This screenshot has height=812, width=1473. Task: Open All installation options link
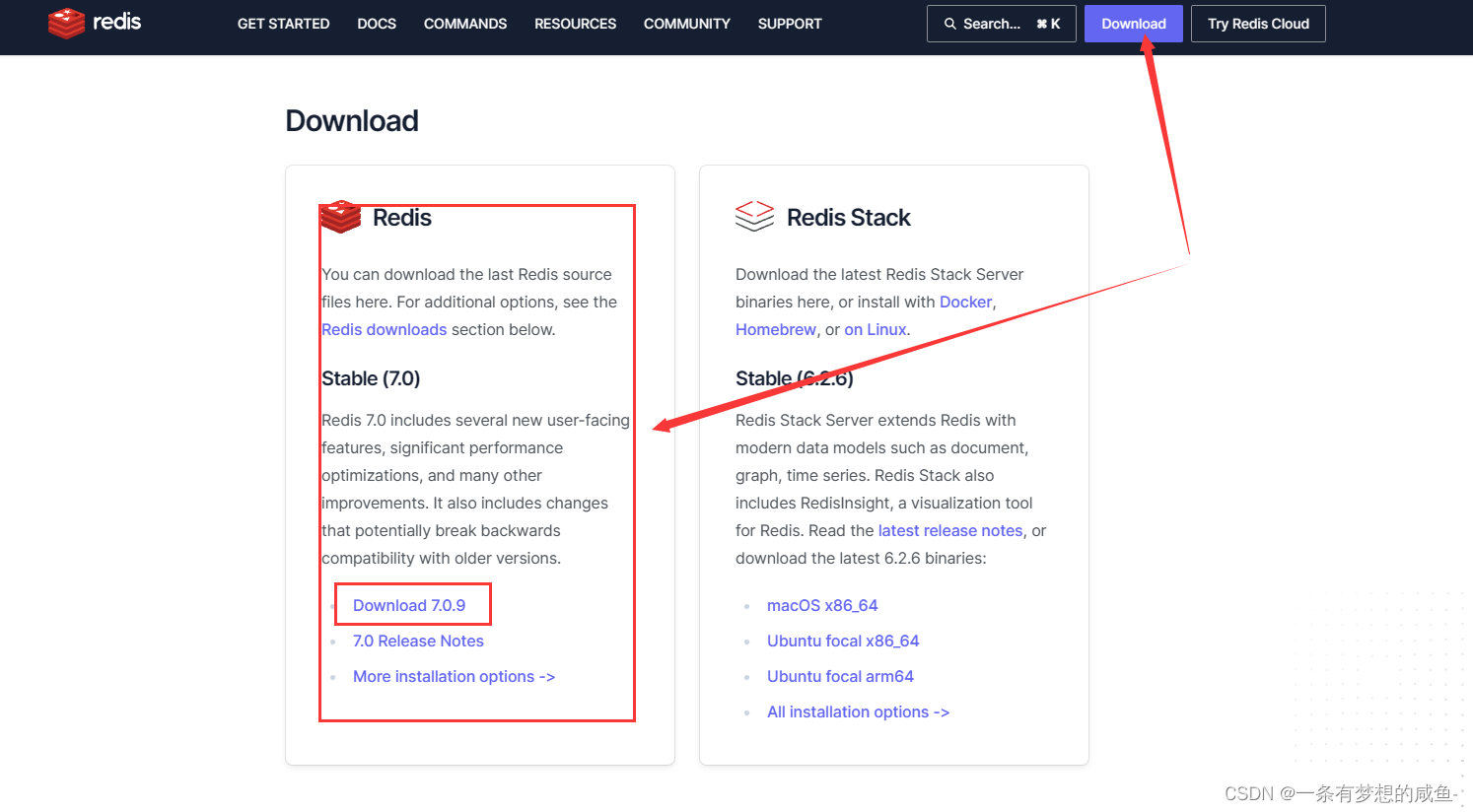tap(858, 711)
